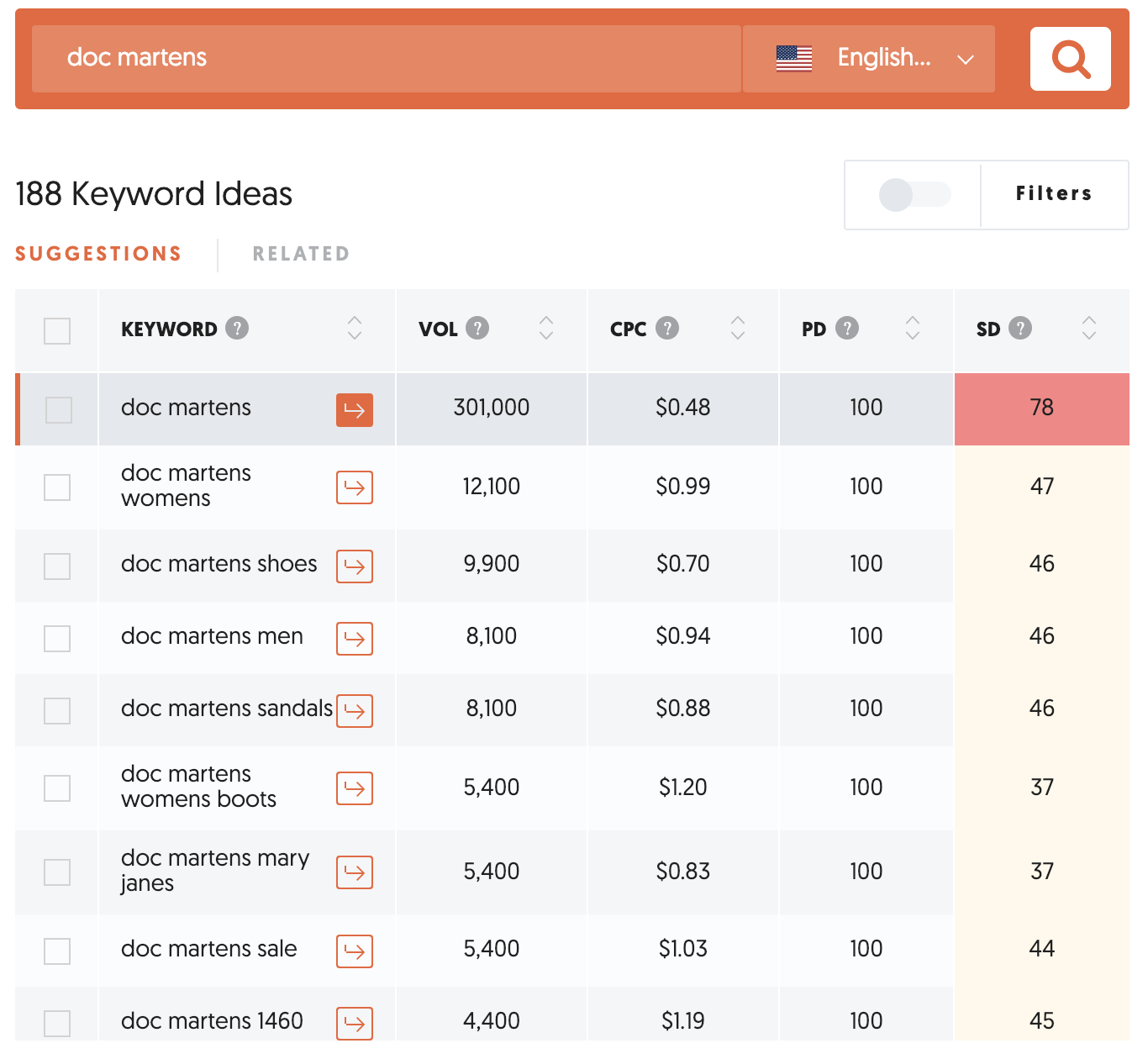Select the $1.03 CPC cell
This screenshot has height=1059, width=1148.
coord(683,949)
